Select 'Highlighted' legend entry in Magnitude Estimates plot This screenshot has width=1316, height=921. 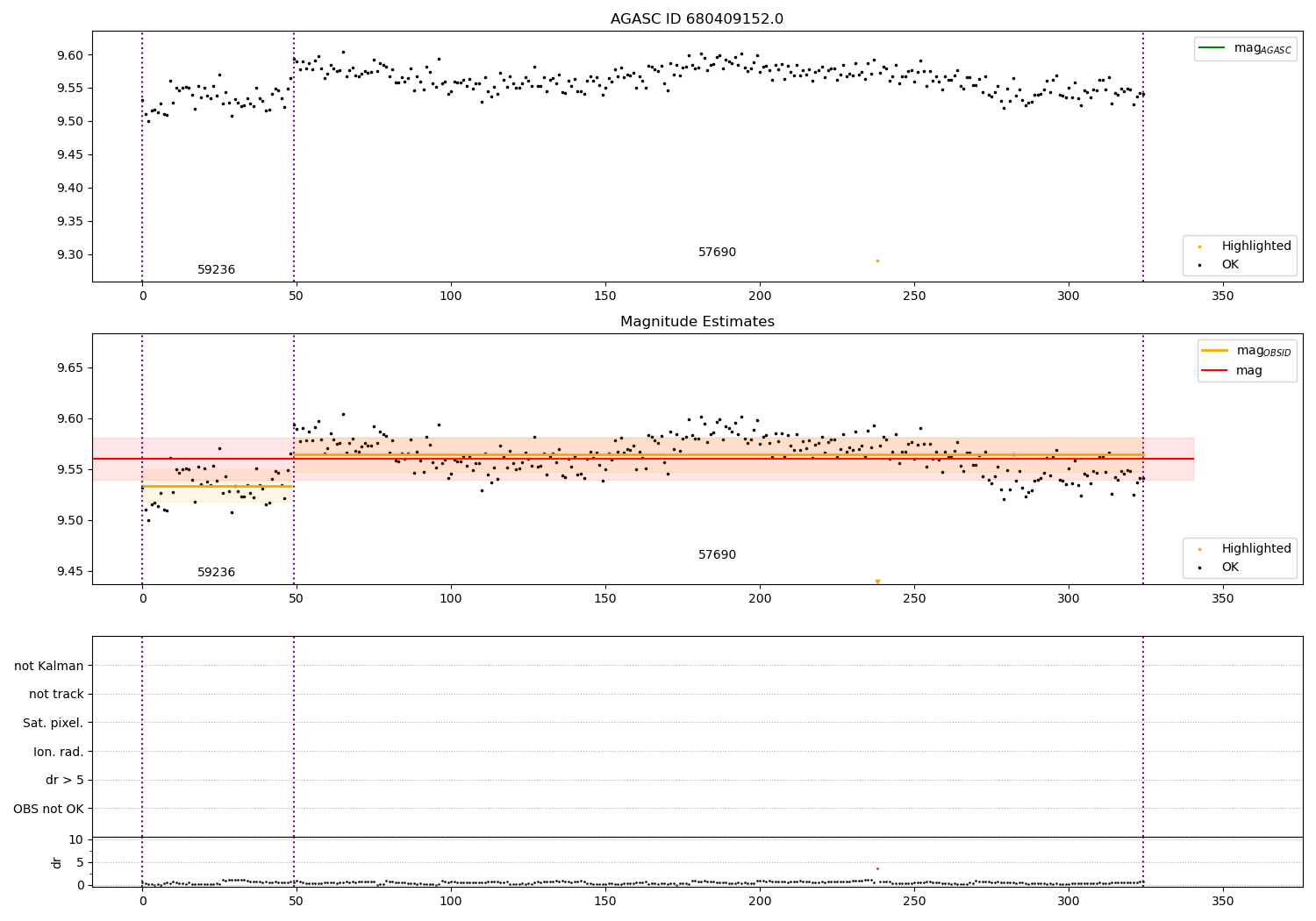(1240, 548)
